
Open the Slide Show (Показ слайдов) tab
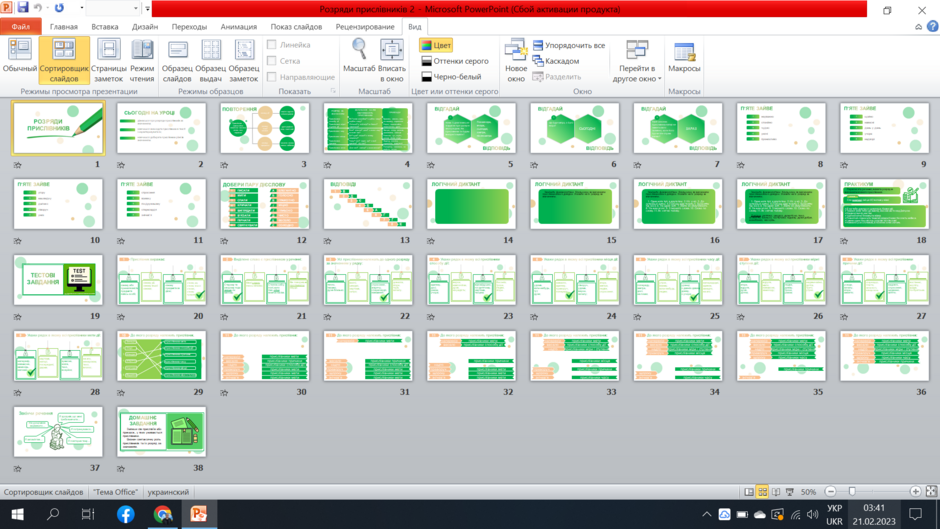click(x=296, y=26)
